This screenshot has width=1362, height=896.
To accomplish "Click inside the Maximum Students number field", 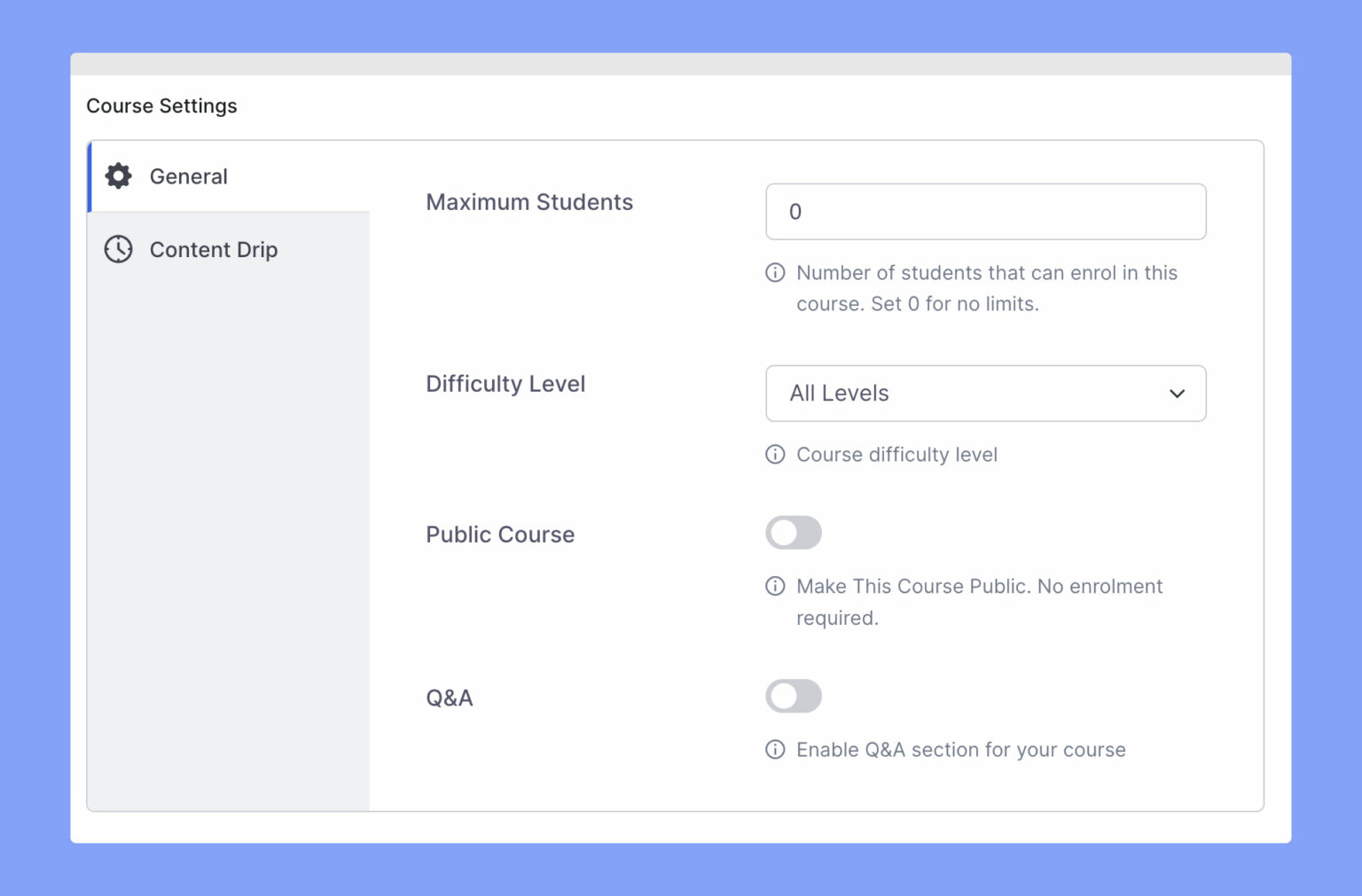I will click(x=985, y=212).
